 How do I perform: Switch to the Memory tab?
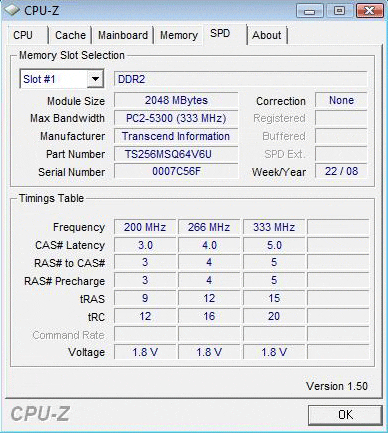tap(179, 35)
